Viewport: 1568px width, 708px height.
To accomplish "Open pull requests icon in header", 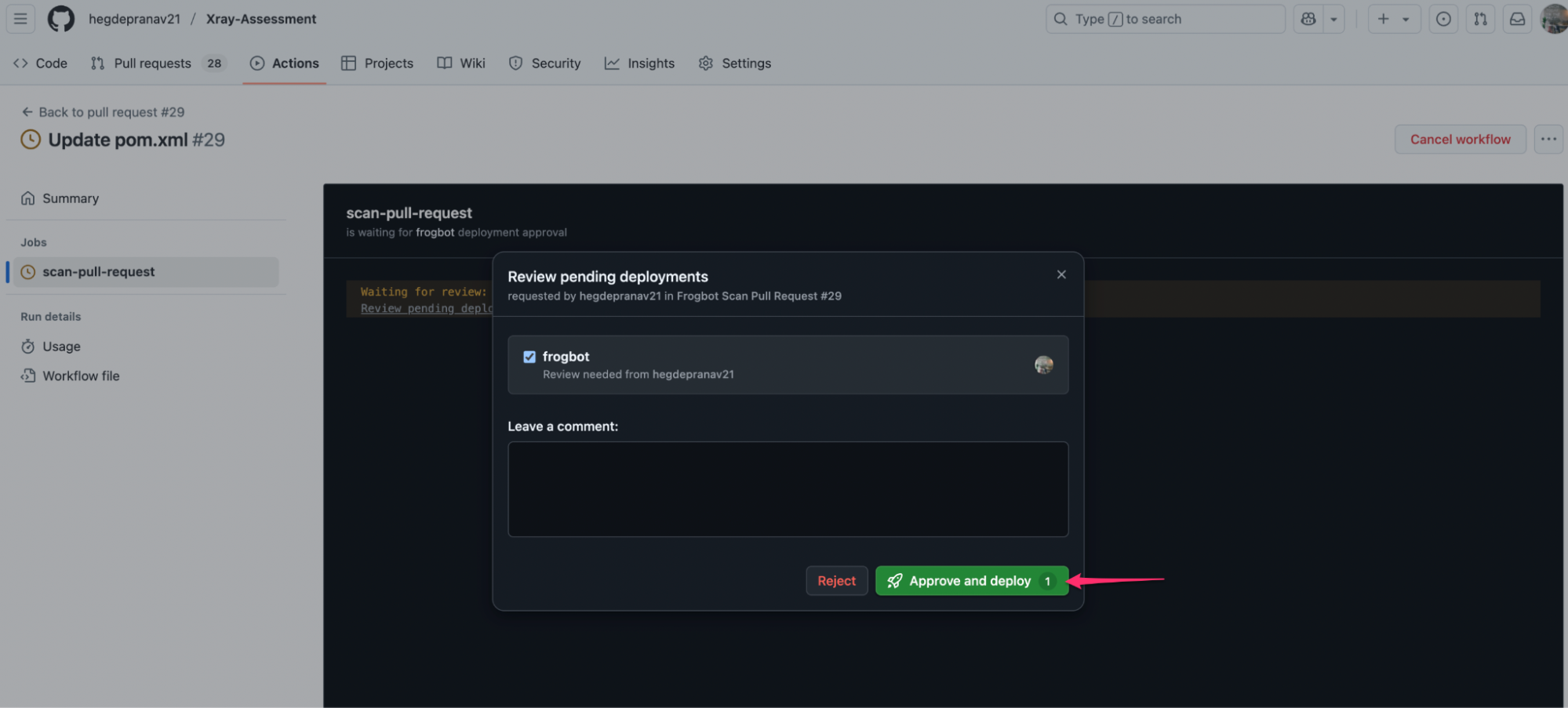I will click(1480, 19).
